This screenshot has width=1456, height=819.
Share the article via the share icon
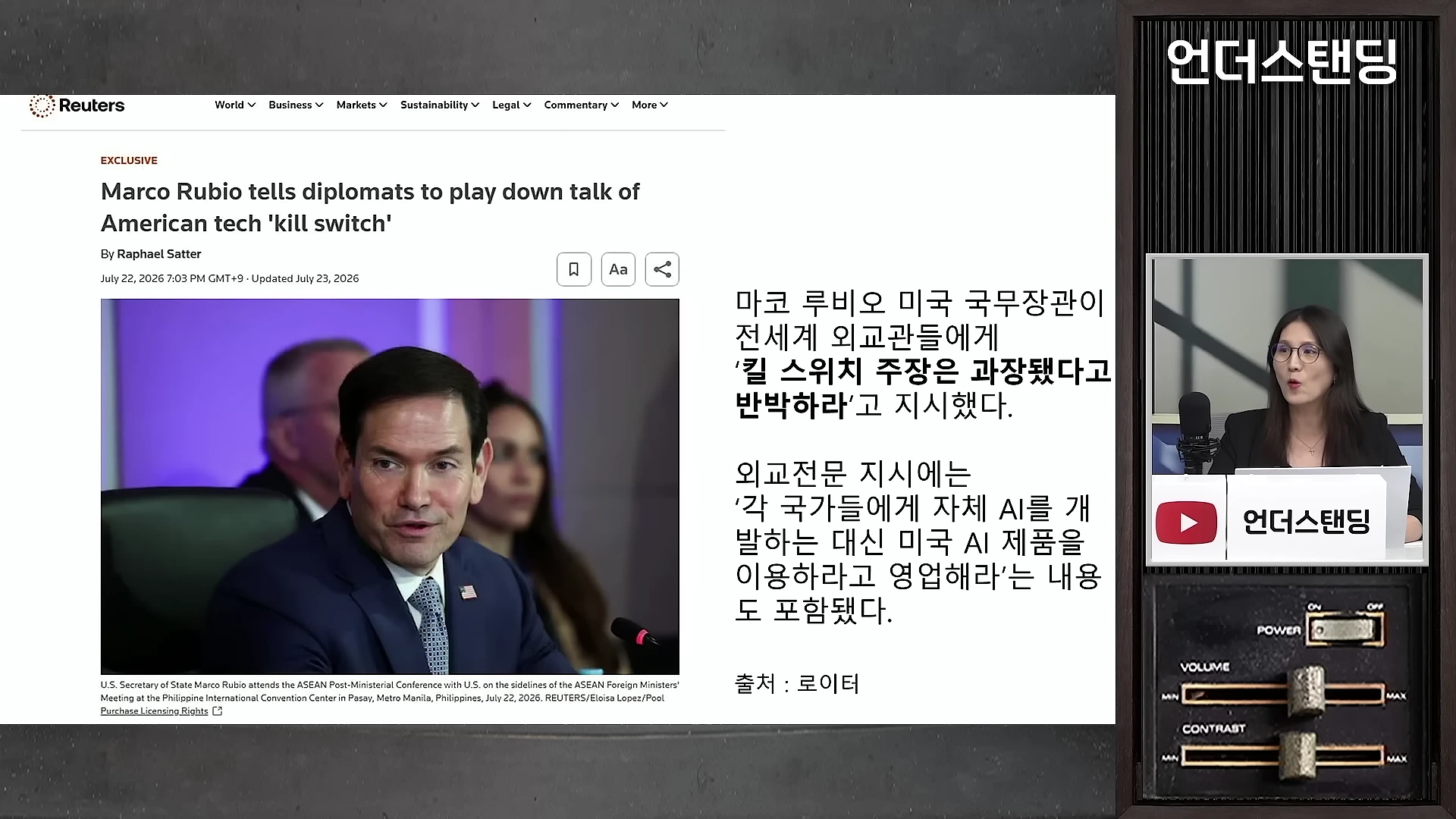coord(662,269)
